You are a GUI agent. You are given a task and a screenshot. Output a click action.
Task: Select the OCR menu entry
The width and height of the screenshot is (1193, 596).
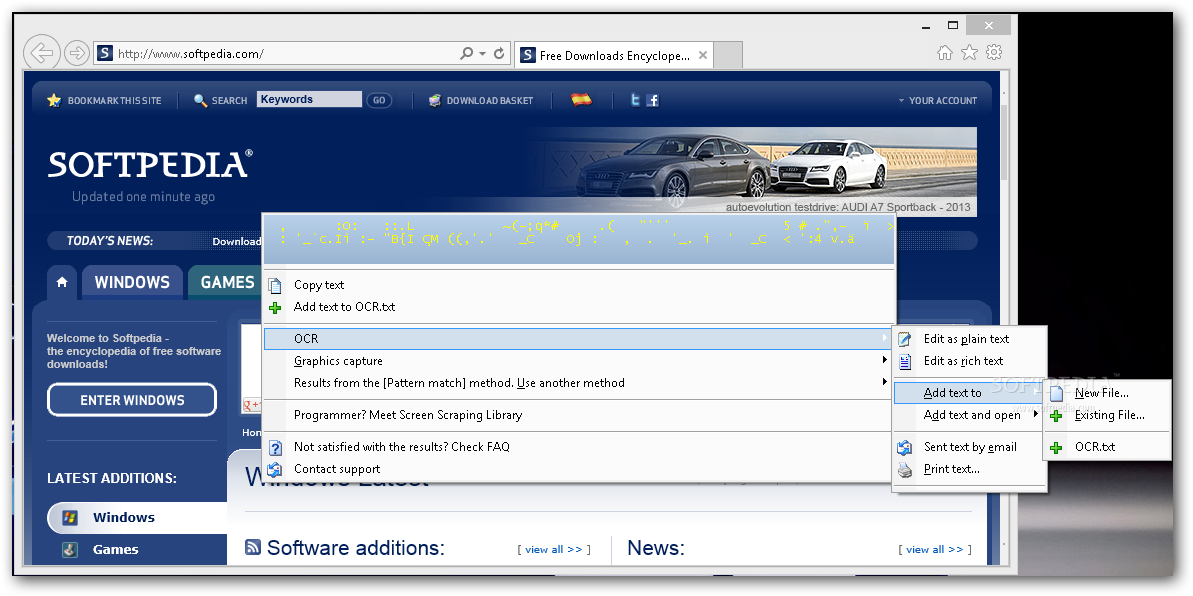[x=579, y=339]
